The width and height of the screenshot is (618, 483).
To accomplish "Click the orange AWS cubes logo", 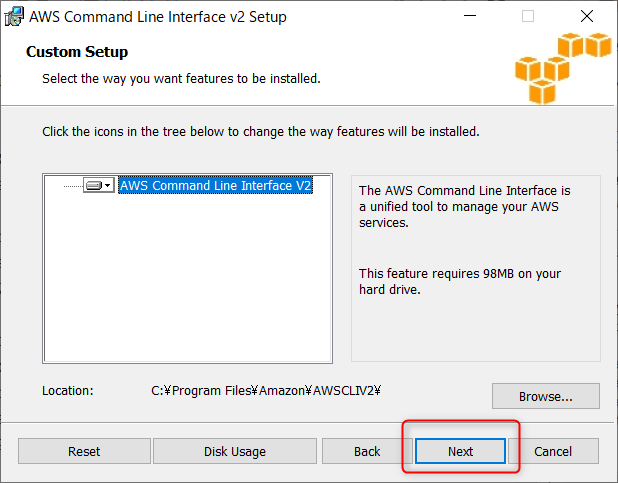I will tap(563, 68).
